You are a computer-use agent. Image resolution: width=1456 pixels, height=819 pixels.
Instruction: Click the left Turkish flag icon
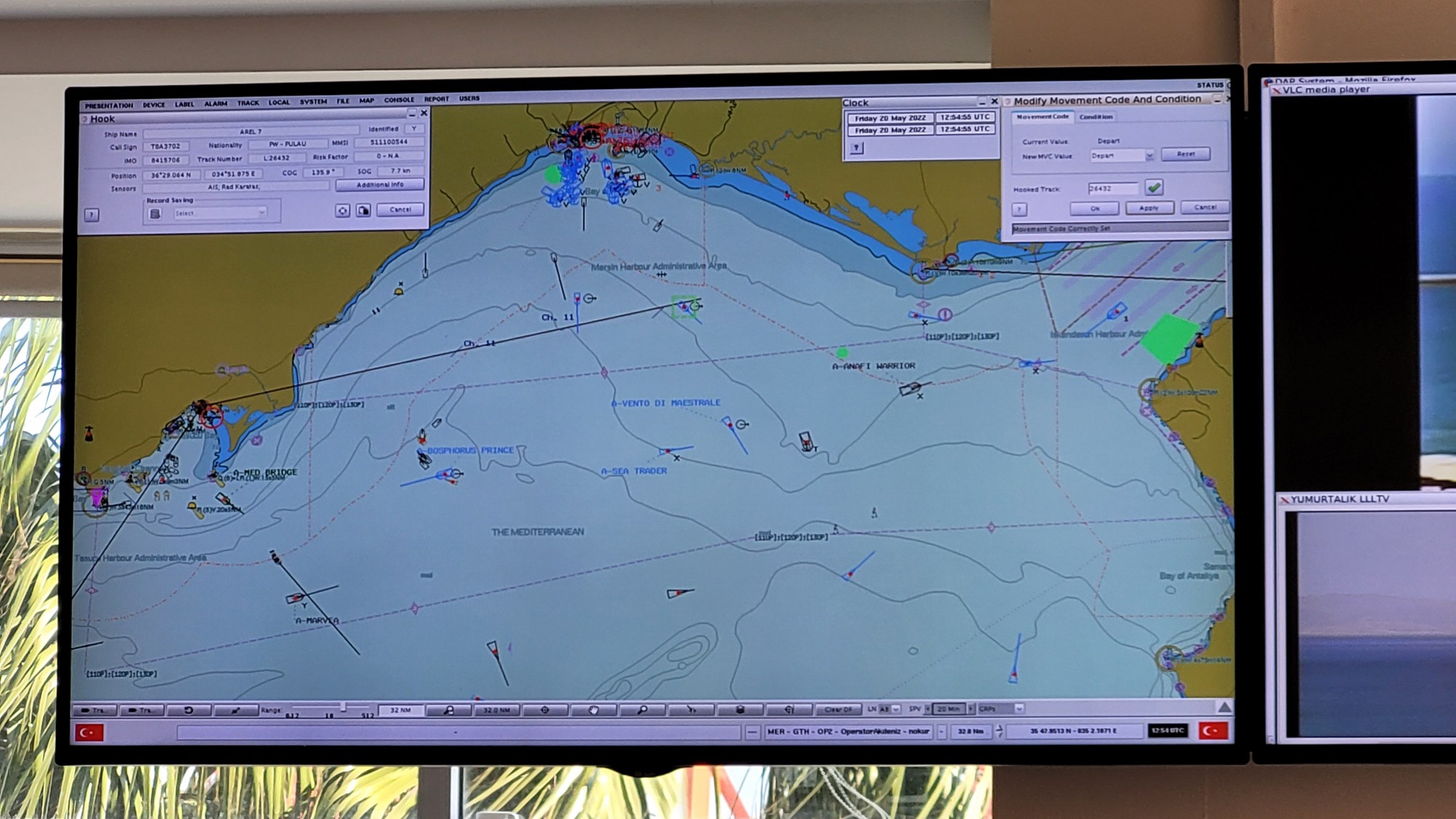[90, 732]
